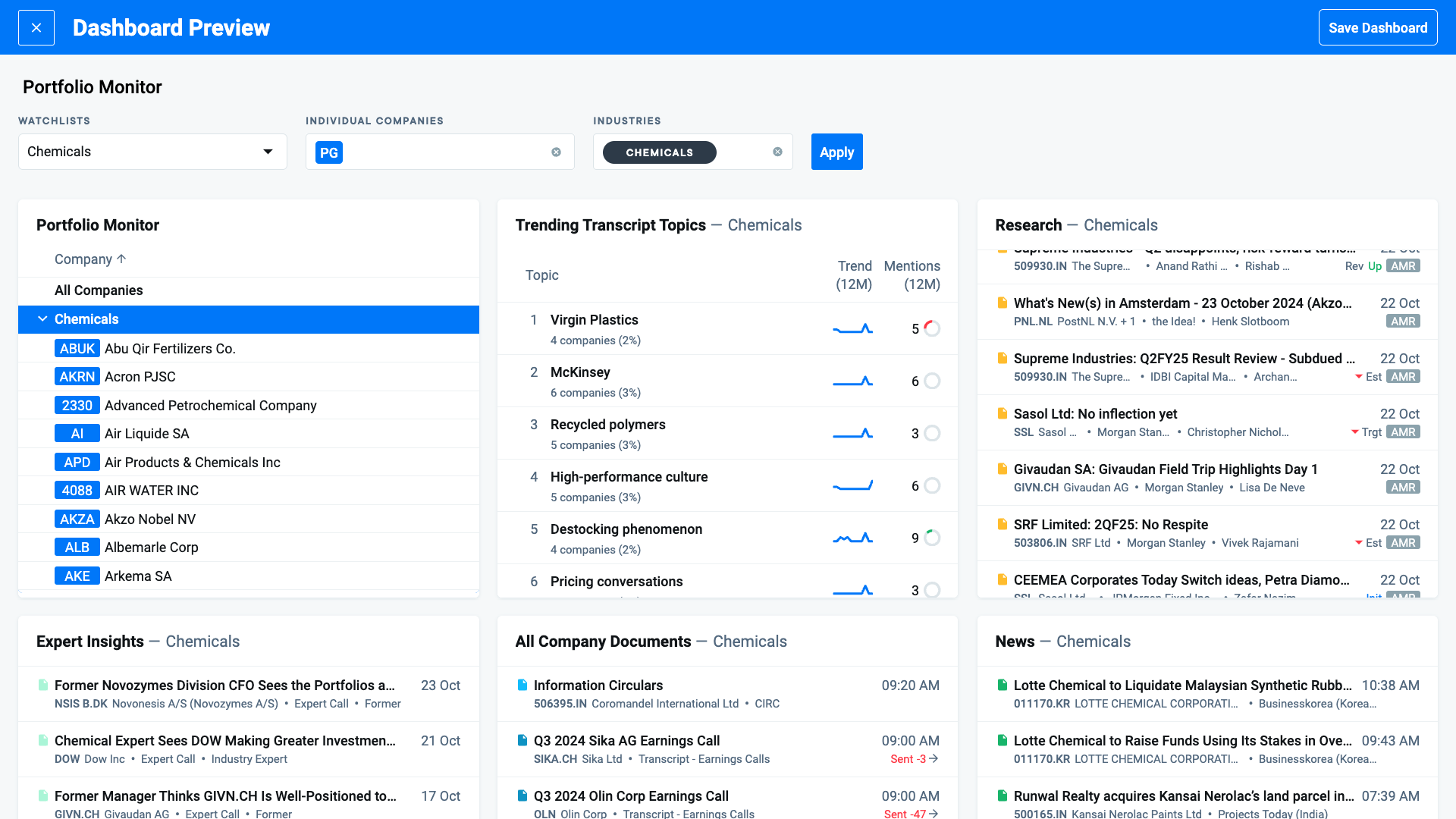The height and width of the screenshot is (819, 1456).
Task: Click document icon for Givaudan Field Trip
Action: (x=1002, y=469)
